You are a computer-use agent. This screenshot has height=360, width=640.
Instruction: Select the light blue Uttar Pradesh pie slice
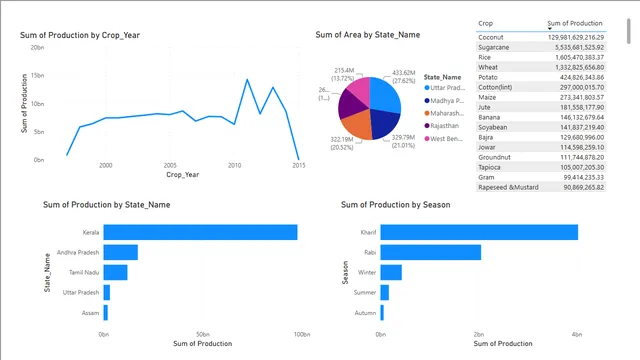(x=384, y=95)
